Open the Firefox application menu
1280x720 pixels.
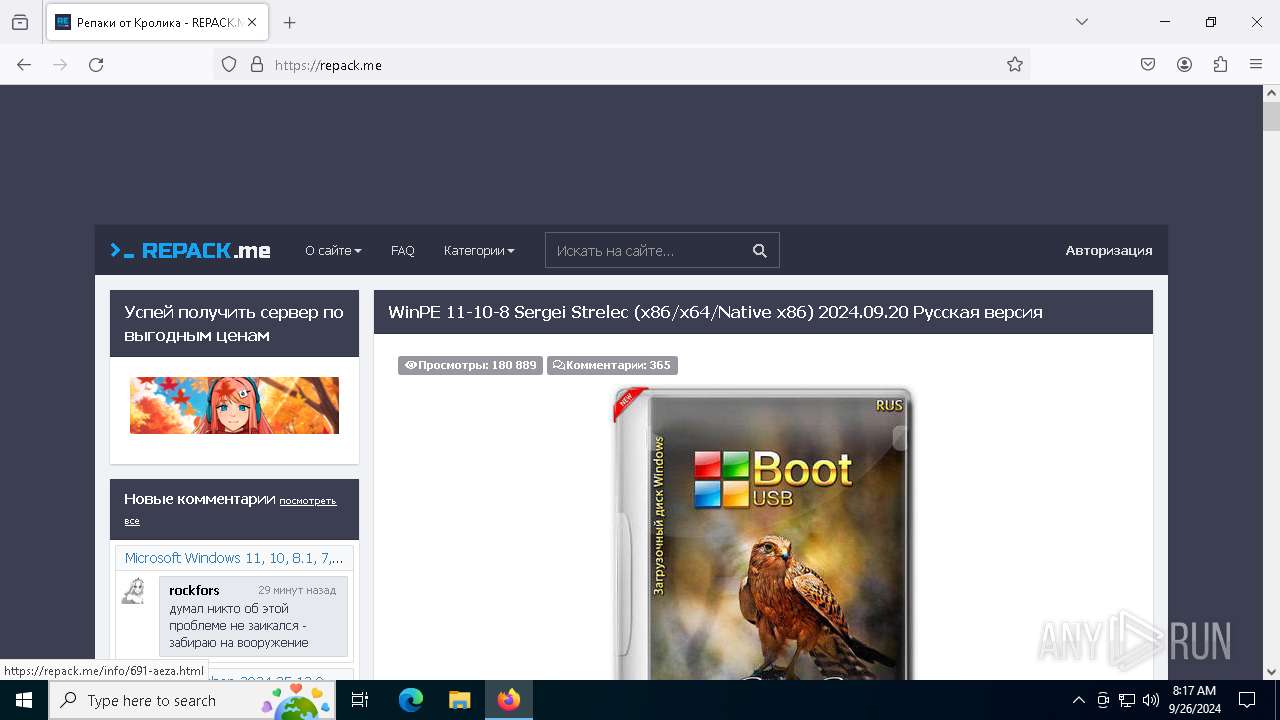click(x=1256, y=64)
